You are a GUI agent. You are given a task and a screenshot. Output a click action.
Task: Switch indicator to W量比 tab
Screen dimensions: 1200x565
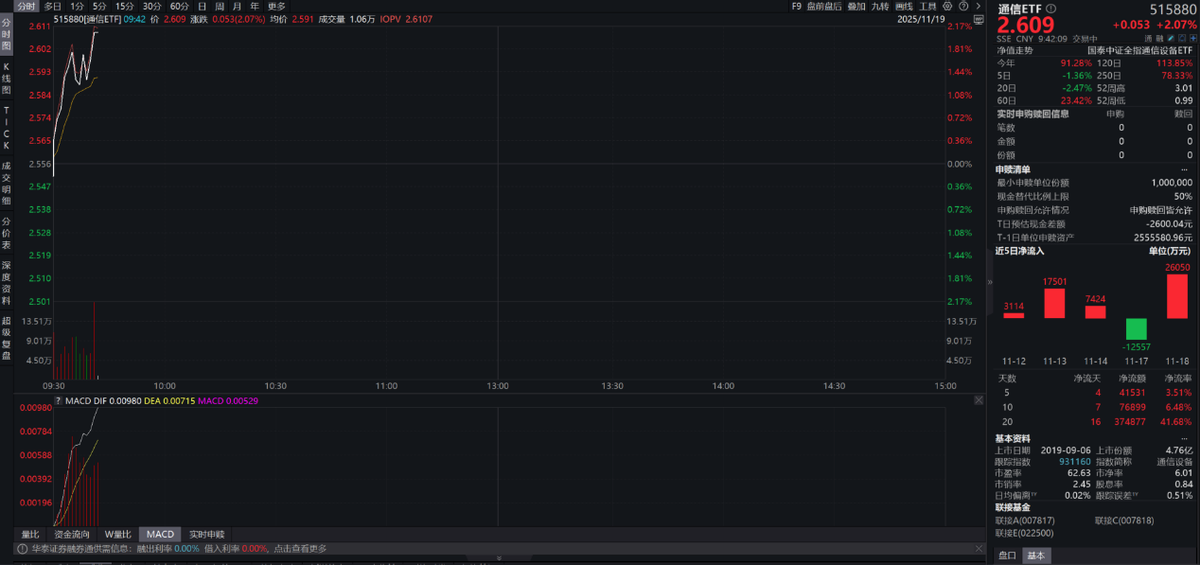pos(118,534)
